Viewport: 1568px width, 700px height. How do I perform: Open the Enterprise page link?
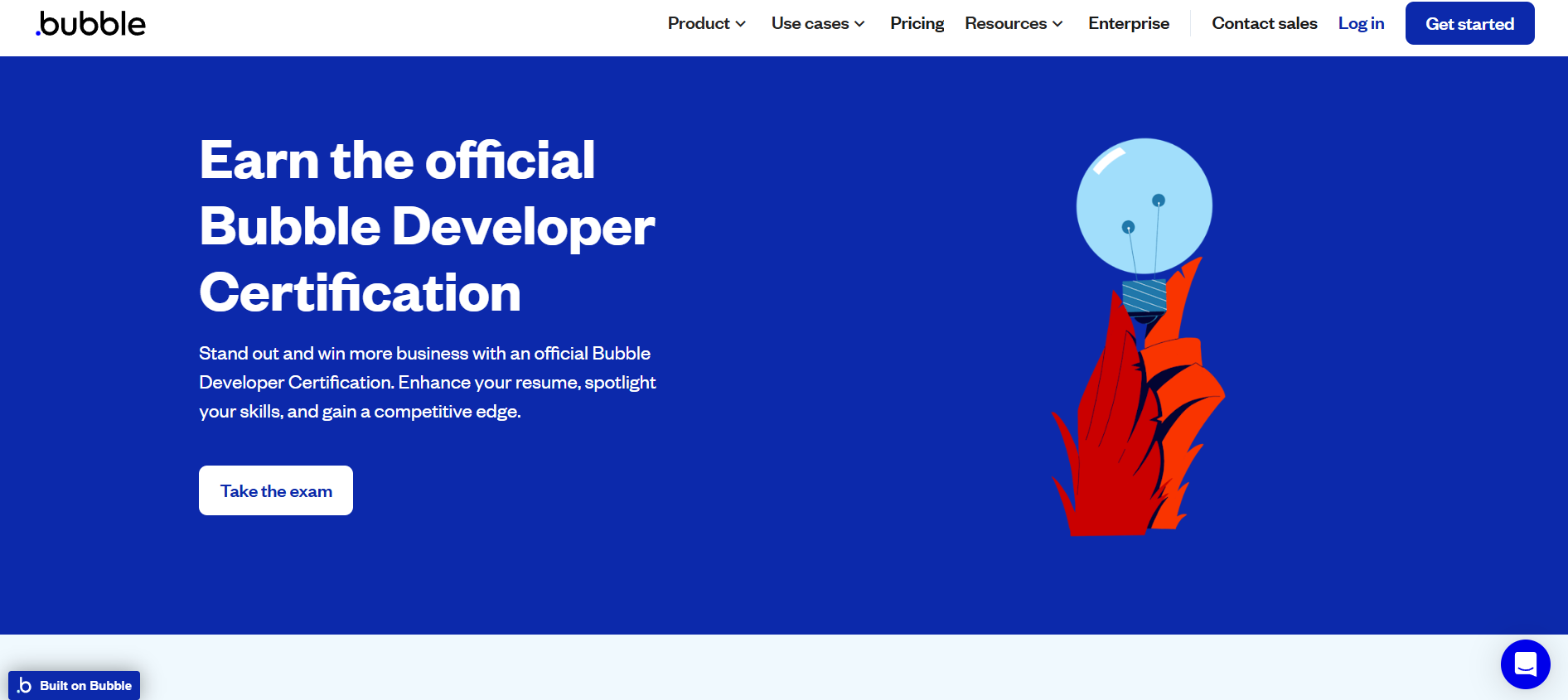[1129, 23]
